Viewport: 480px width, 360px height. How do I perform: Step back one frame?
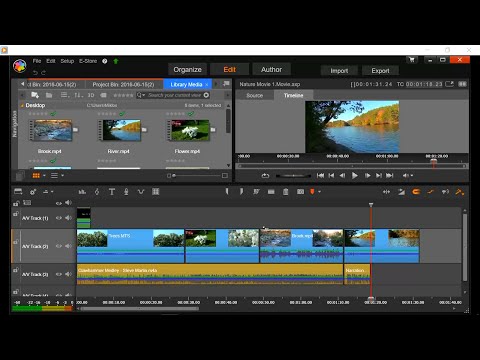click(342, 175)
